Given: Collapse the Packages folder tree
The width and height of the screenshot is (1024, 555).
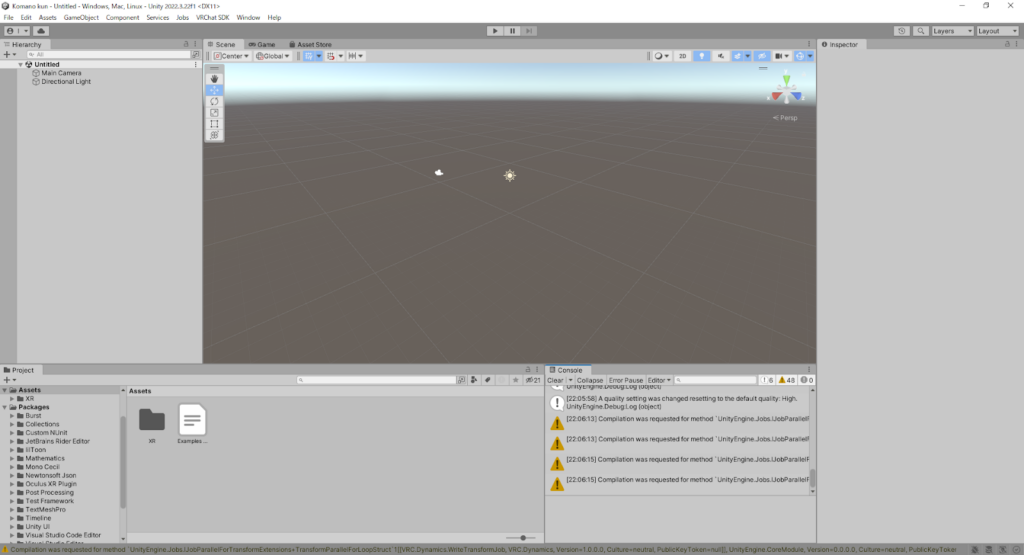Looking at the screenshot, I should [x=5, y=407].
